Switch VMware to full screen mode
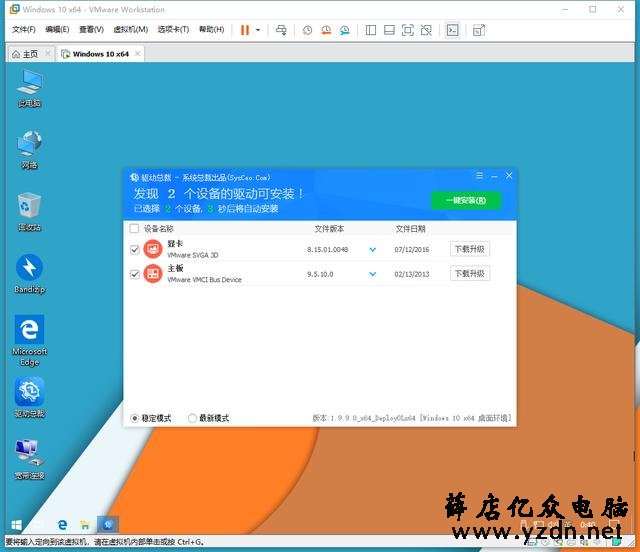 pos(407,30)
